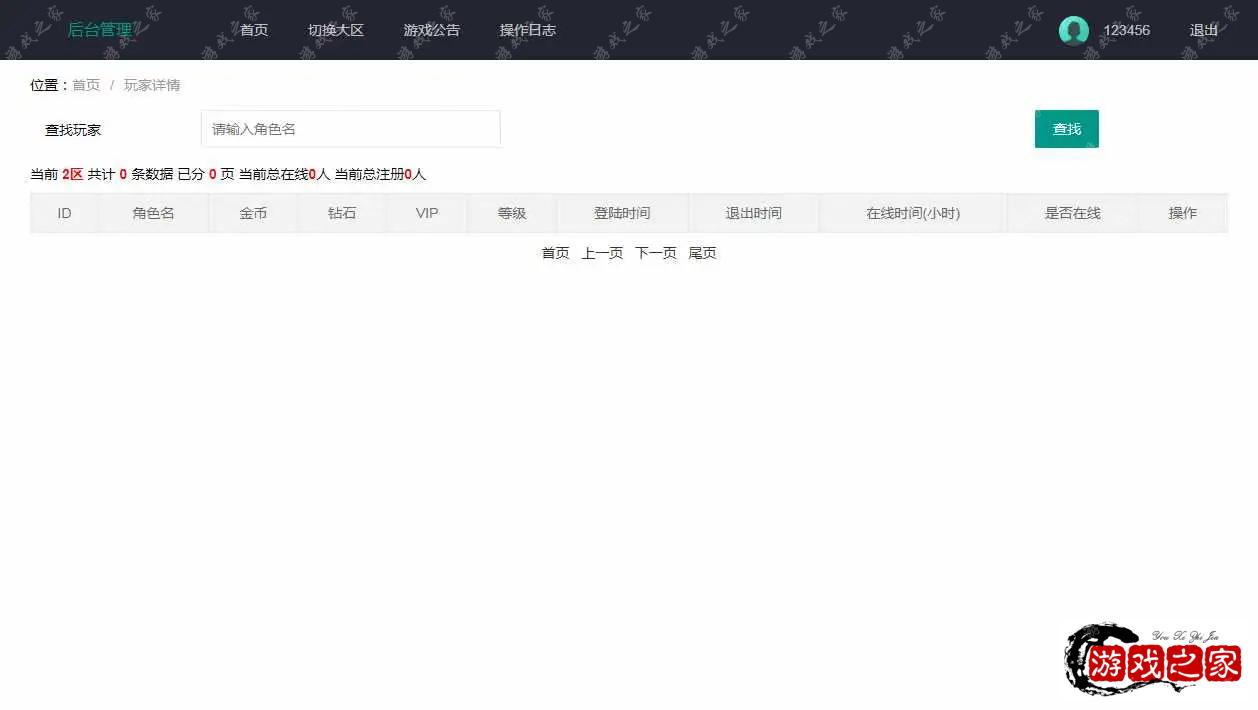The width and height of the screenshot is (1258, 710).
Task: Click the 角色名 column header
Action: tap(153, 213)
